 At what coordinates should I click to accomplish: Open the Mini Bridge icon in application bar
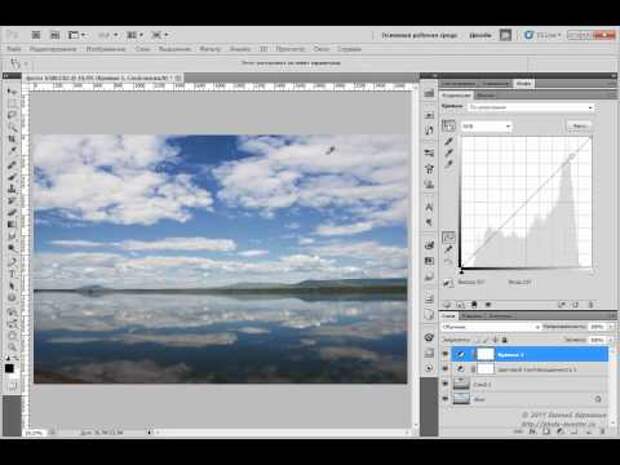(x=55, y=35)
